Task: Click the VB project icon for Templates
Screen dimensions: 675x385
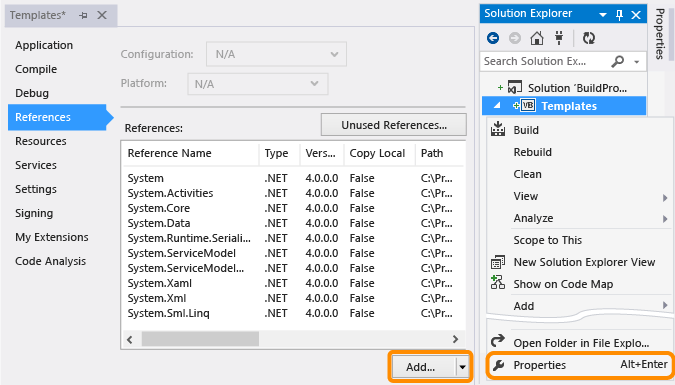Action: [x=528, y=106]
